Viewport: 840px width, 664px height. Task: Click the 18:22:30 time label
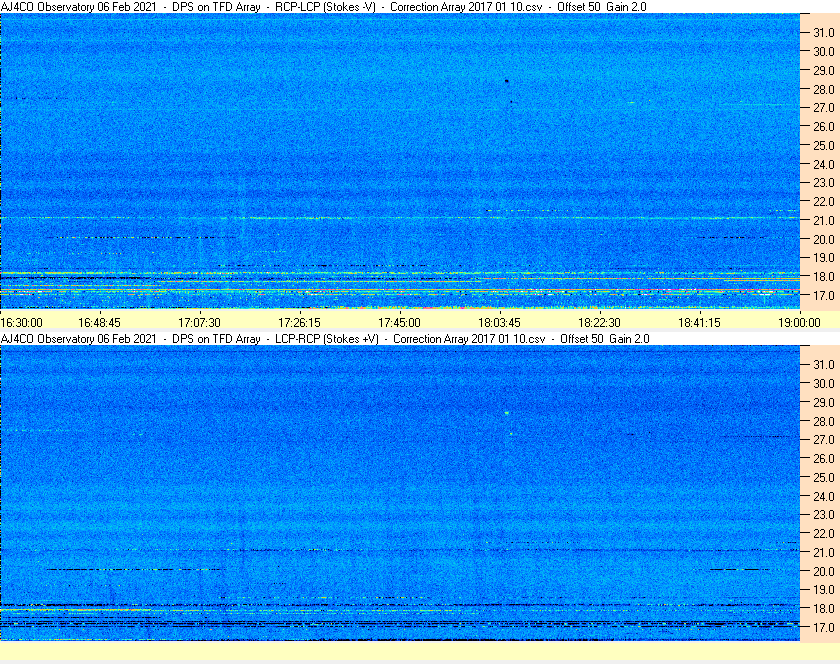599,323
